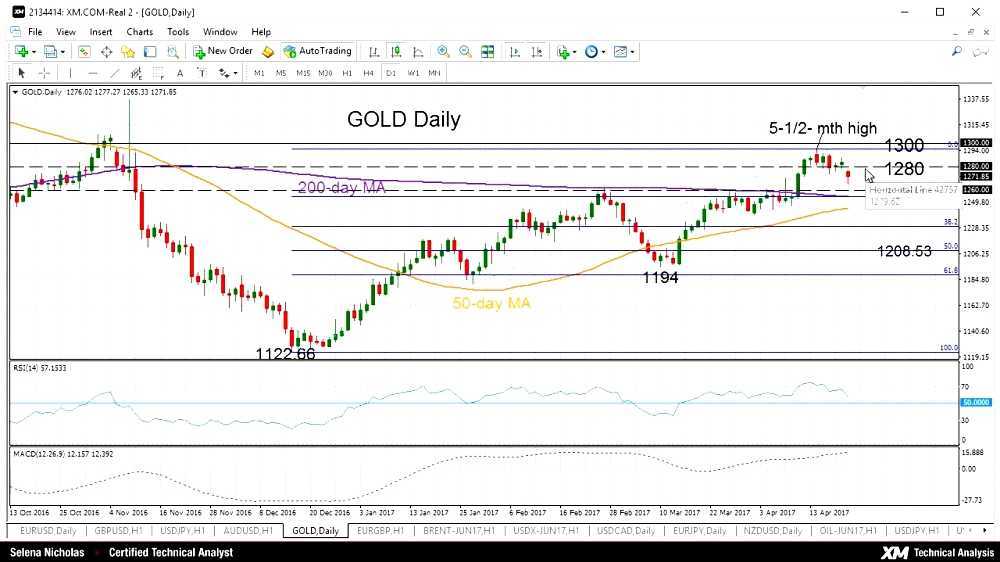Viewport: 1000px width, 562px height.
Task: Switch to H1 timeframe
Action: coord(347,73)
